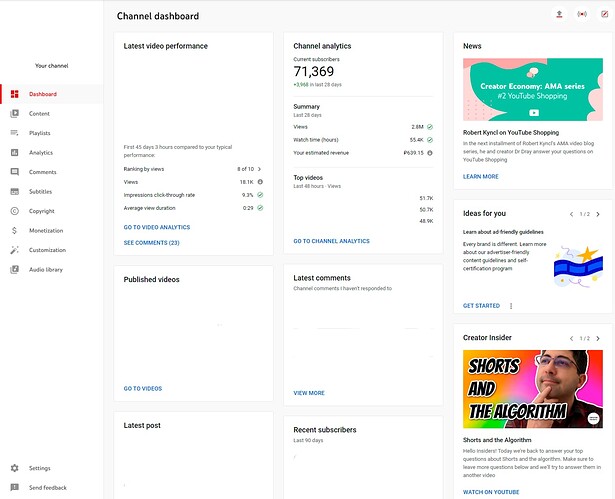Go to next Ideas for you card
Image resolution: width=615 pixels, height=499 pixels.
tap(598, 214)
